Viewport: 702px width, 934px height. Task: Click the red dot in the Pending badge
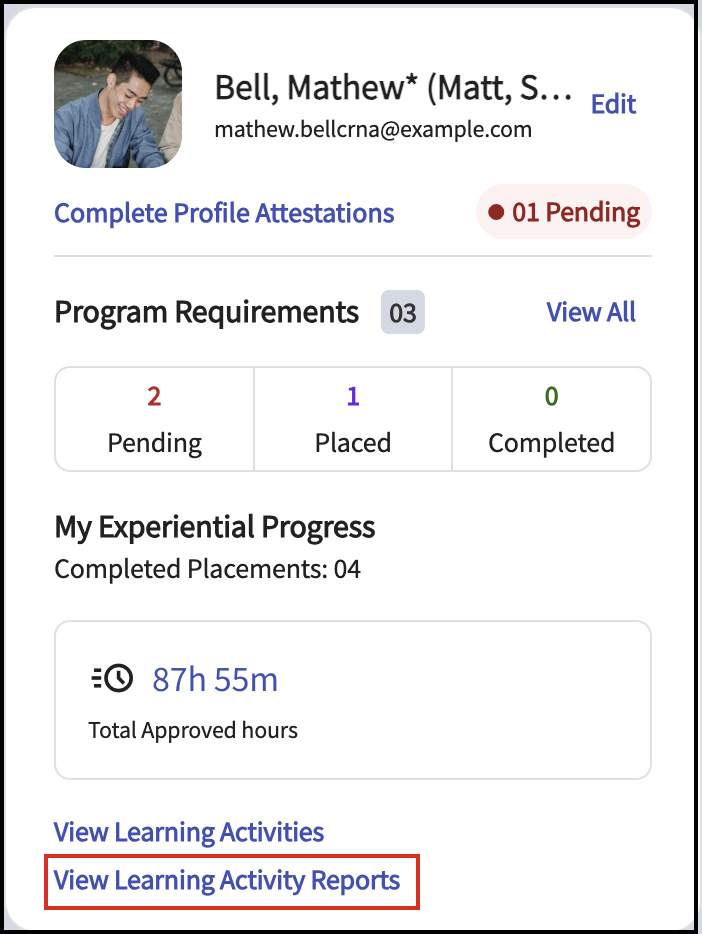(x=496, y=212)
